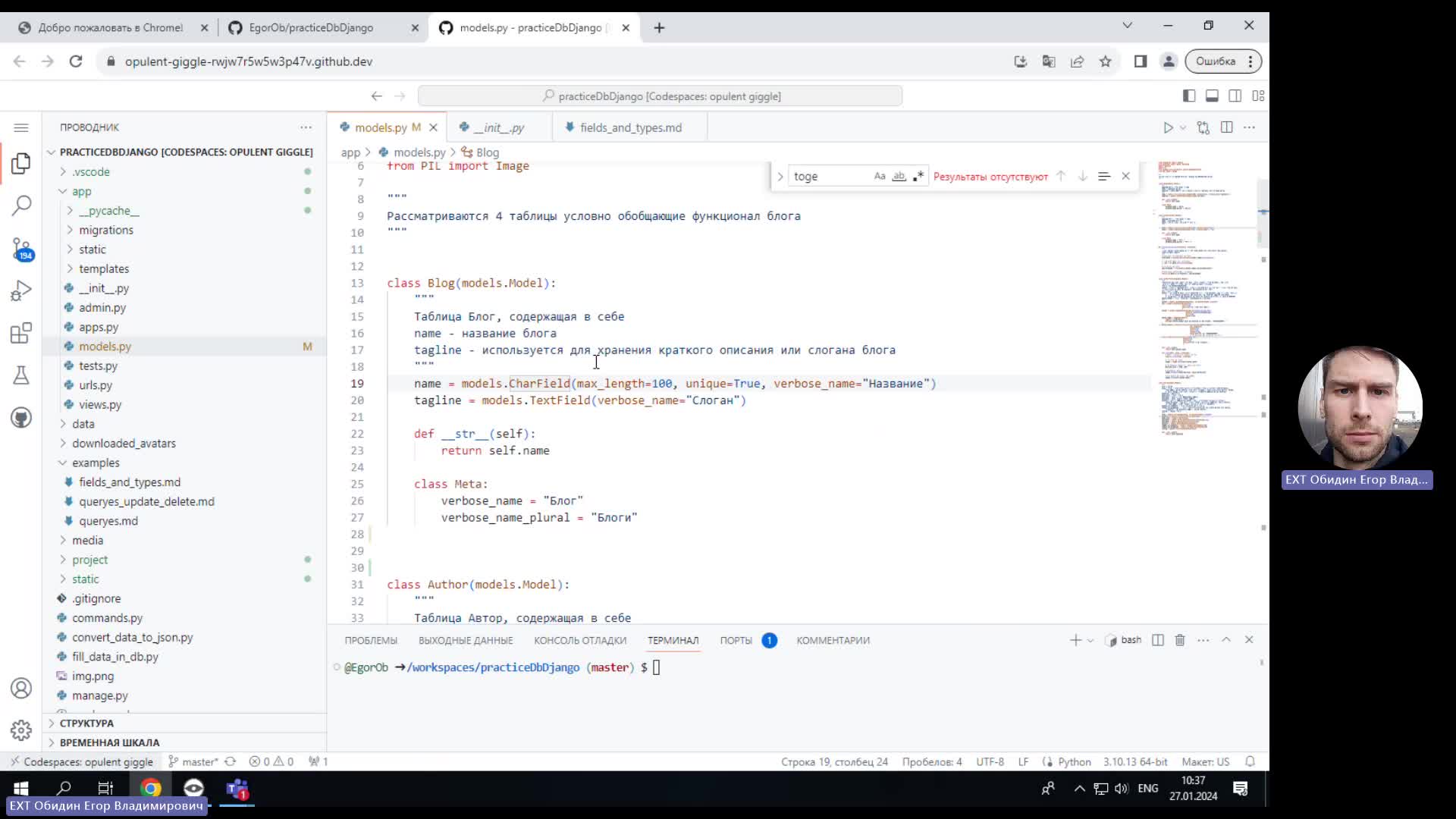This screenshot has height=819, width=1456.
Task: Open Windows Start menu
Action: point(20,789)
